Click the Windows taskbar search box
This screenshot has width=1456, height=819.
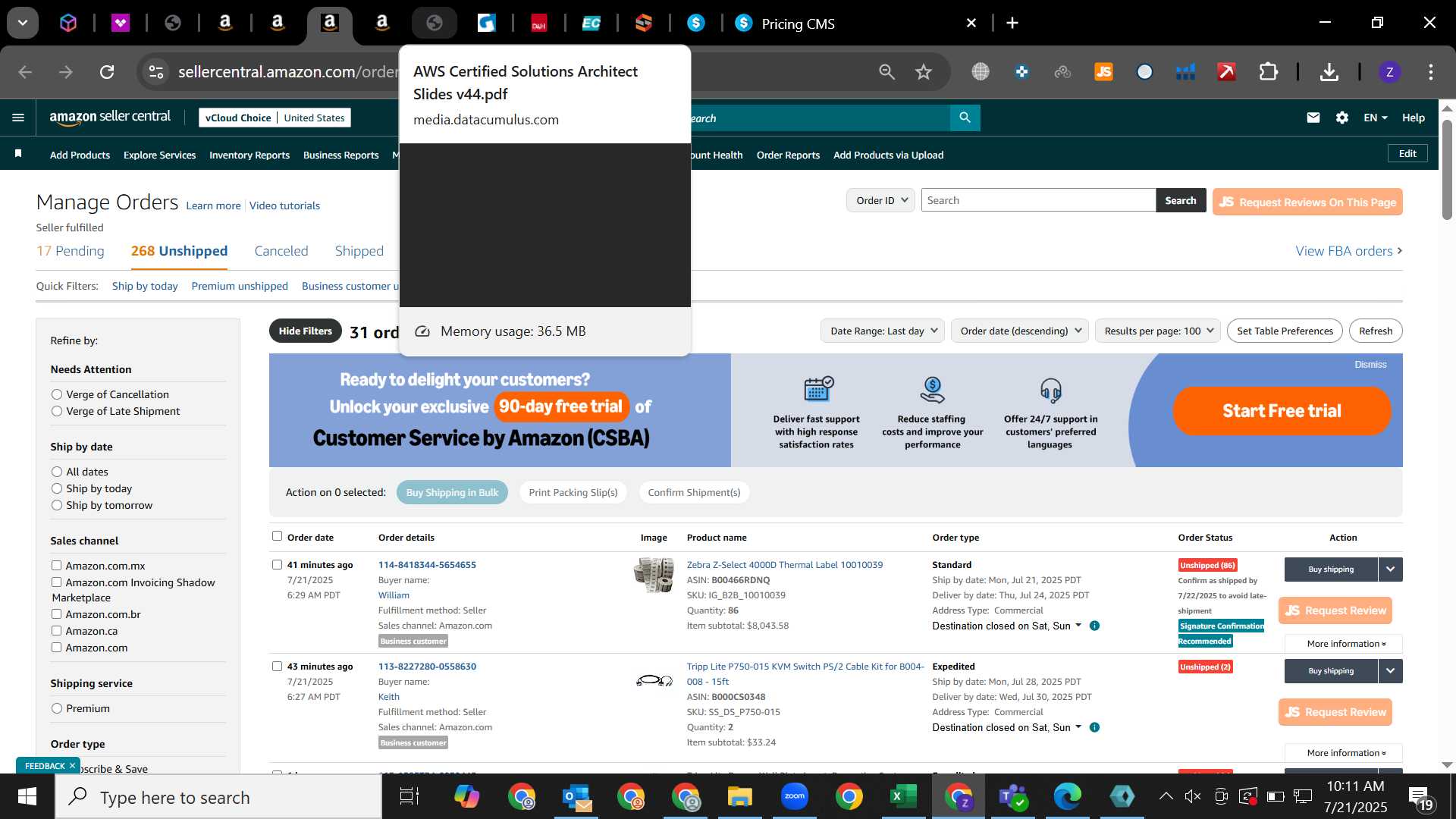(x=218, y=797)
